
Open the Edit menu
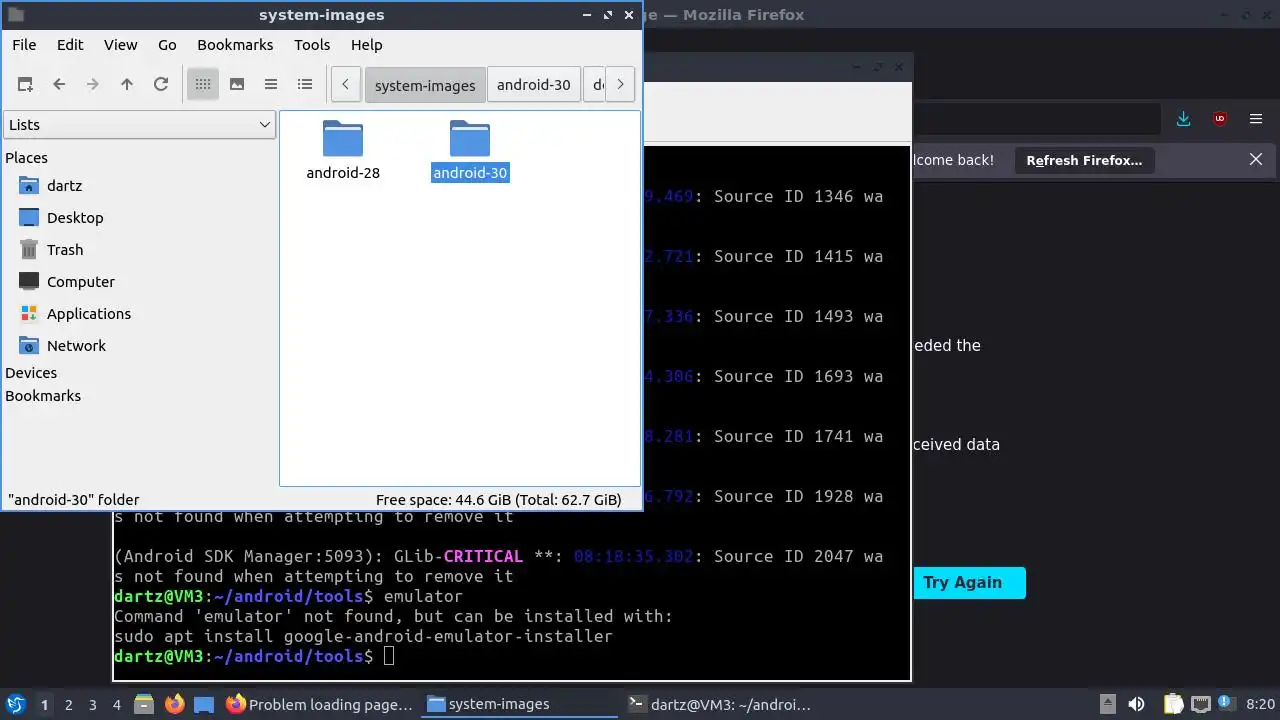[70, 45]
